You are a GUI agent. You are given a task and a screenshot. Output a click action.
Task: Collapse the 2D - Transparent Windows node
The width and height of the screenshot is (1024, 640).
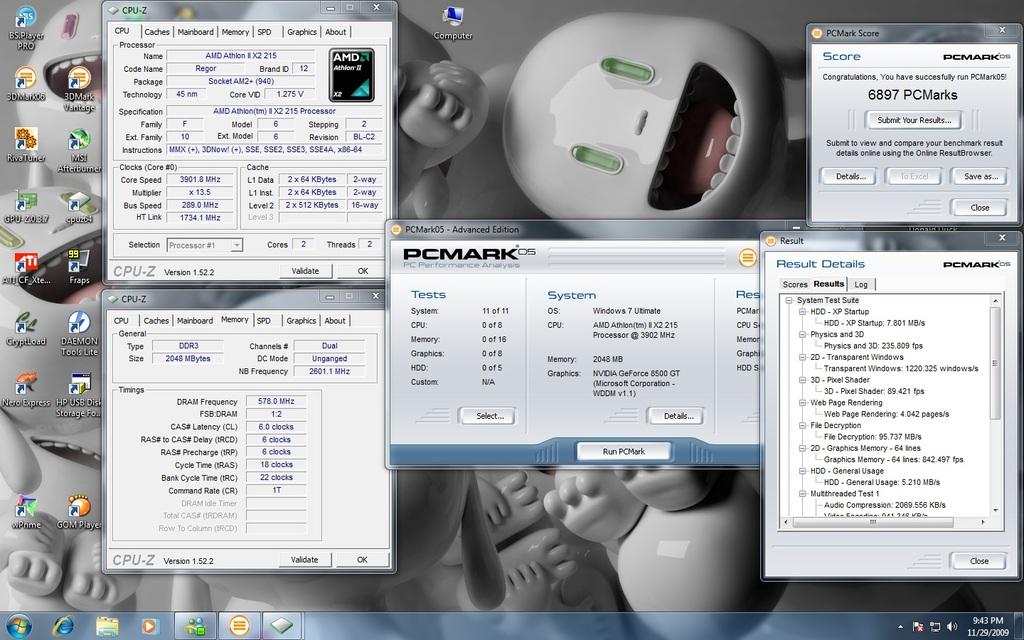803,357
